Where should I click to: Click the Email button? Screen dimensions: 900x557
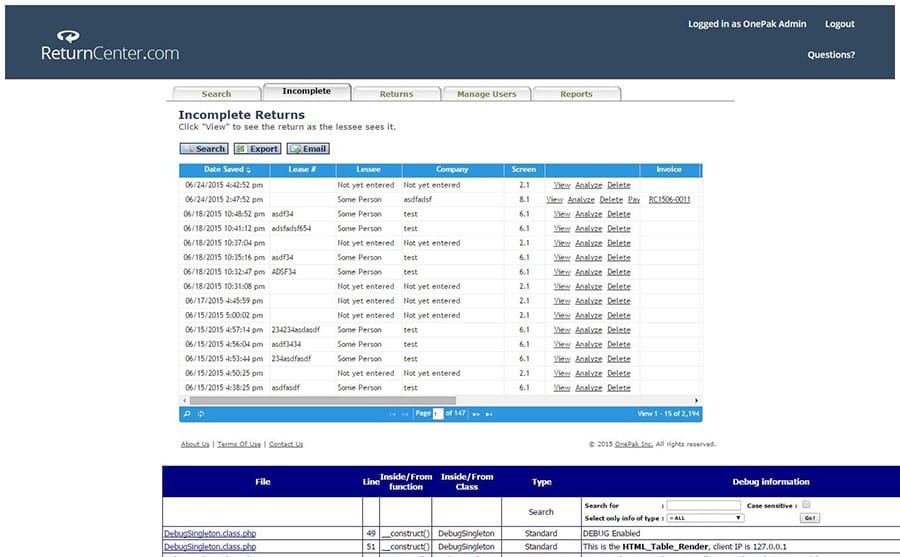[x=308, y=149]
